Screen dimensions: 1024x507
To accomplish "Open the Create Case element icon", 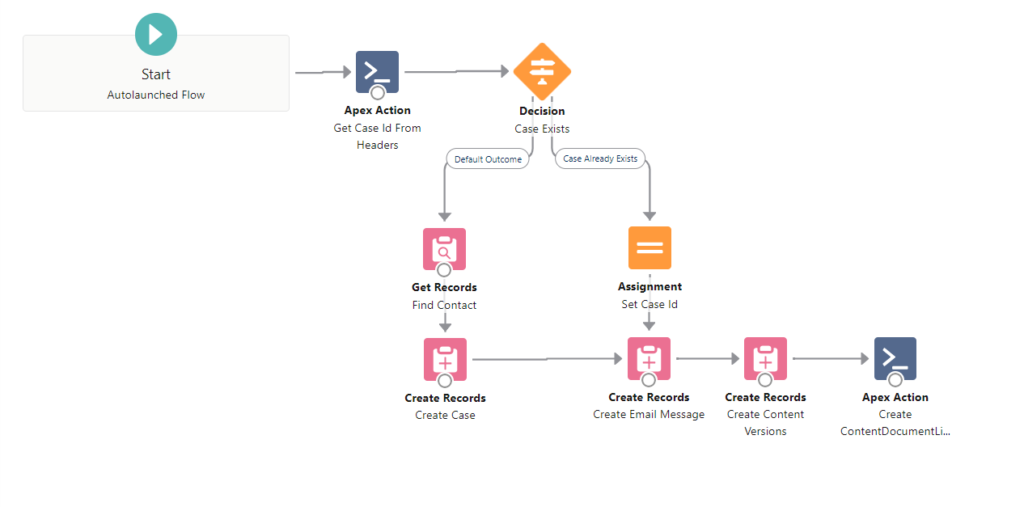I will click(x=445, y=359).
